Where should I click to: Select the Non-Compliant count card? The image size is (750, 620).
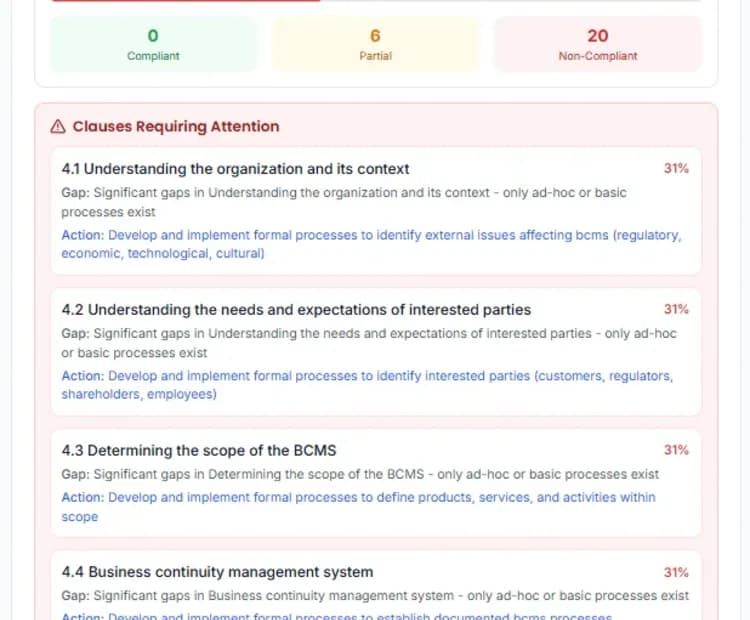(597, 45)
